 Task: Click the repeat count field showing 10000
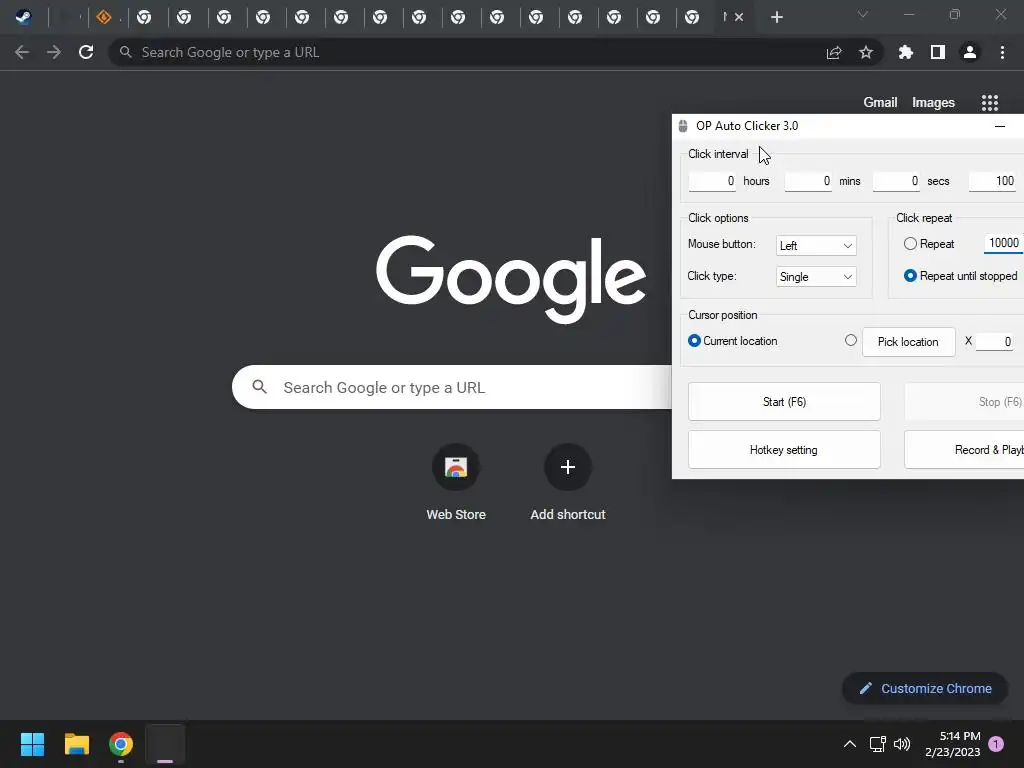tap(1003, 243)
